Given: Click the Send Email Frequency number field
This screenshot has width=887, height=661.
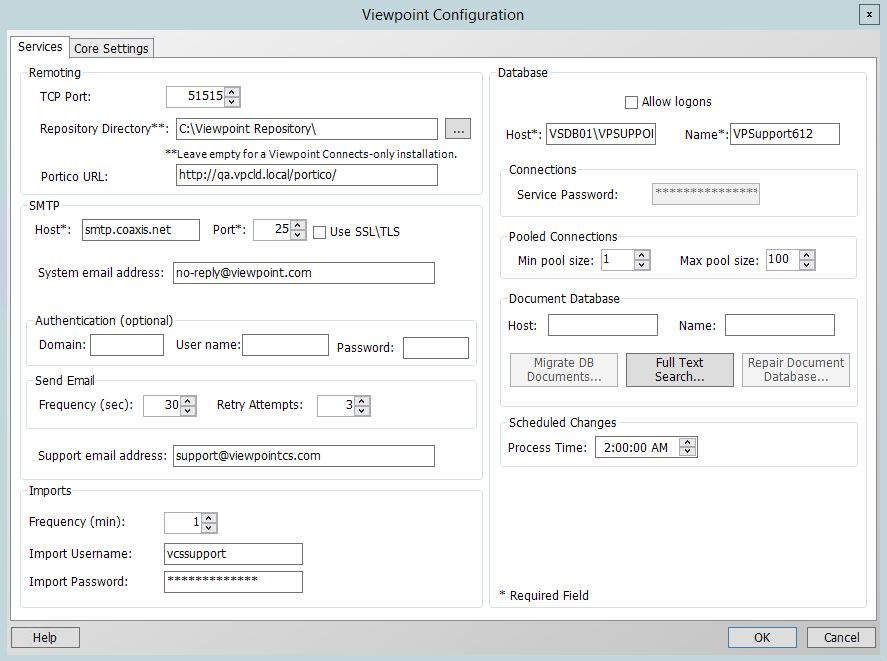Looking at the screenshot, I should [162, 405].
